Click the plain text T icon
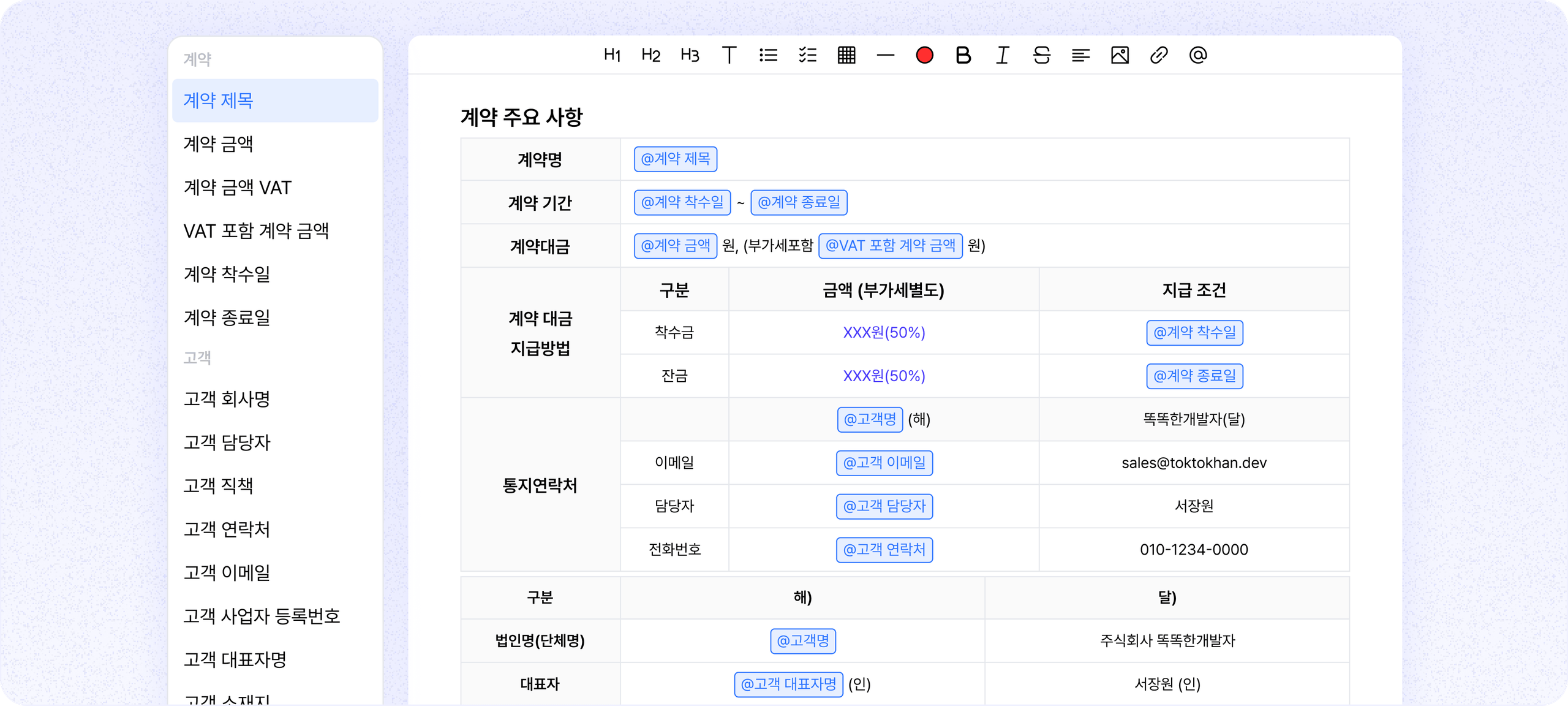This screenshot has height=706, width=1568. coord(729,55)
